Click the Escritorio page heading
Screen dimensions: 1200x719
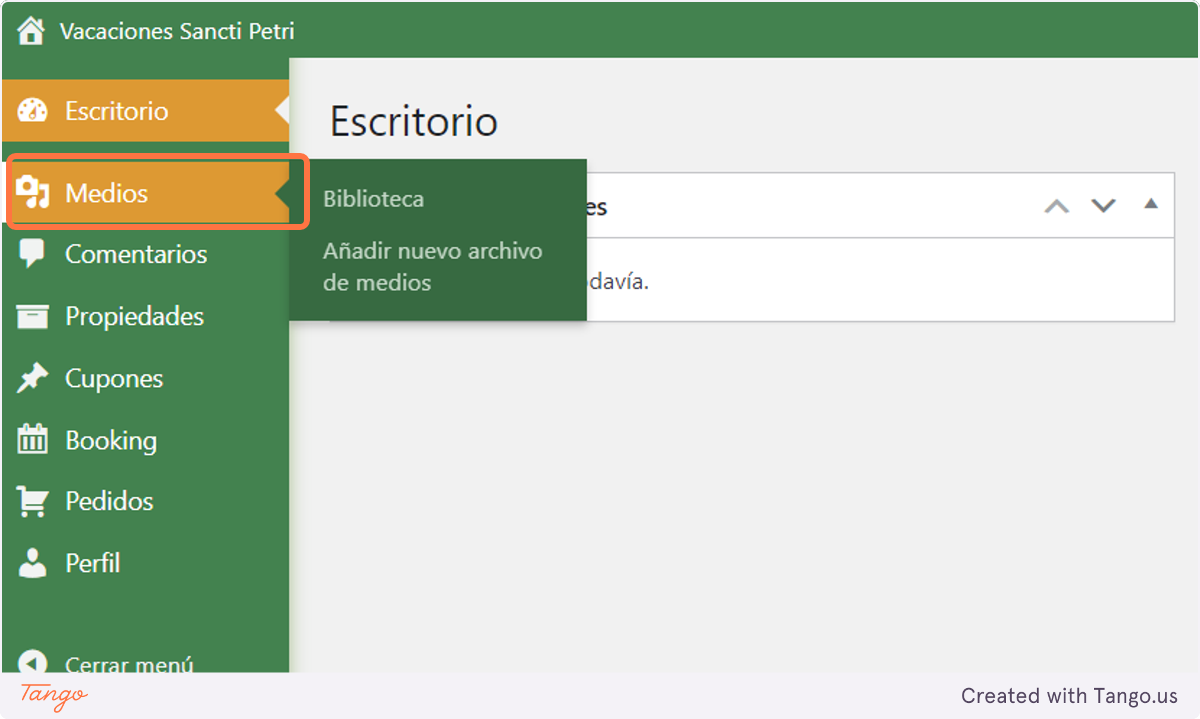tap(414, 121)
